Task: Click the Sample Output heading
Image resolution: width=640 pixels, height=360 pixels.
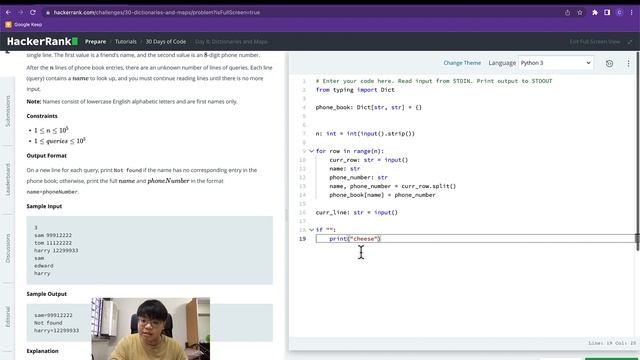Action: coord(47,294)
